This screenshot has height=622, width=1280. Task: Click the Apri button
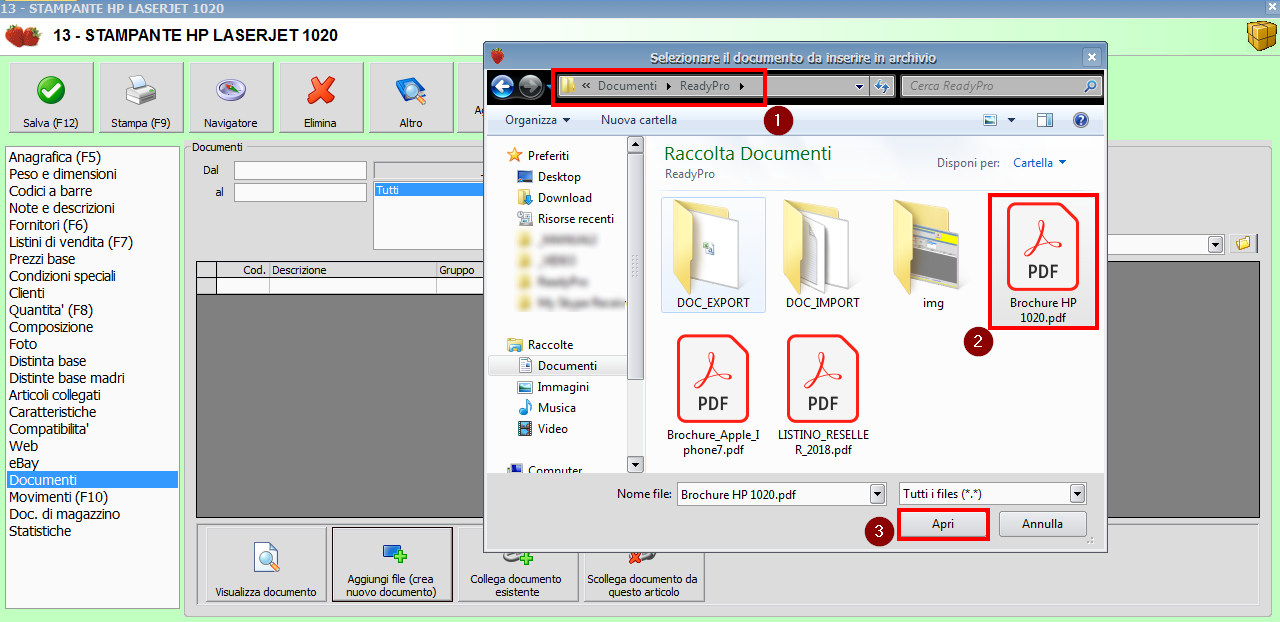point(943,524)
